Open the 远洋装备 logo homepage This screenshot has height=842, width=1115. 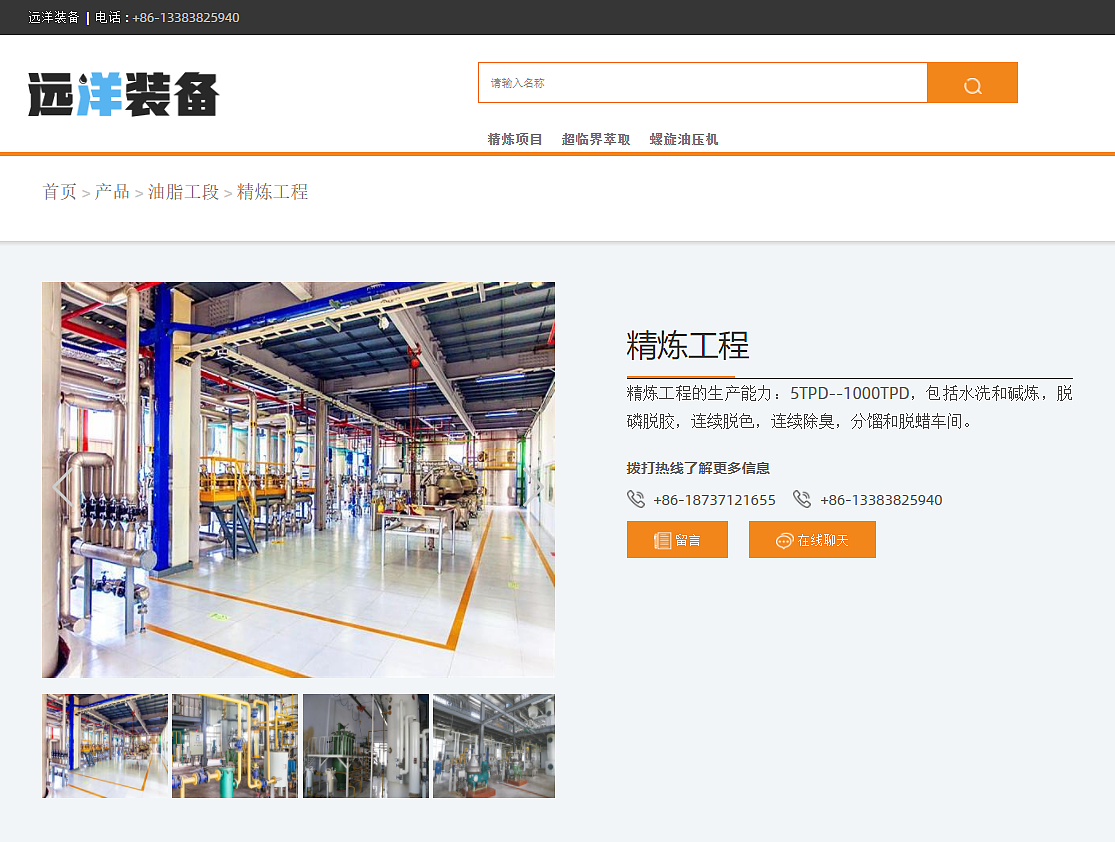pos(123,94)
